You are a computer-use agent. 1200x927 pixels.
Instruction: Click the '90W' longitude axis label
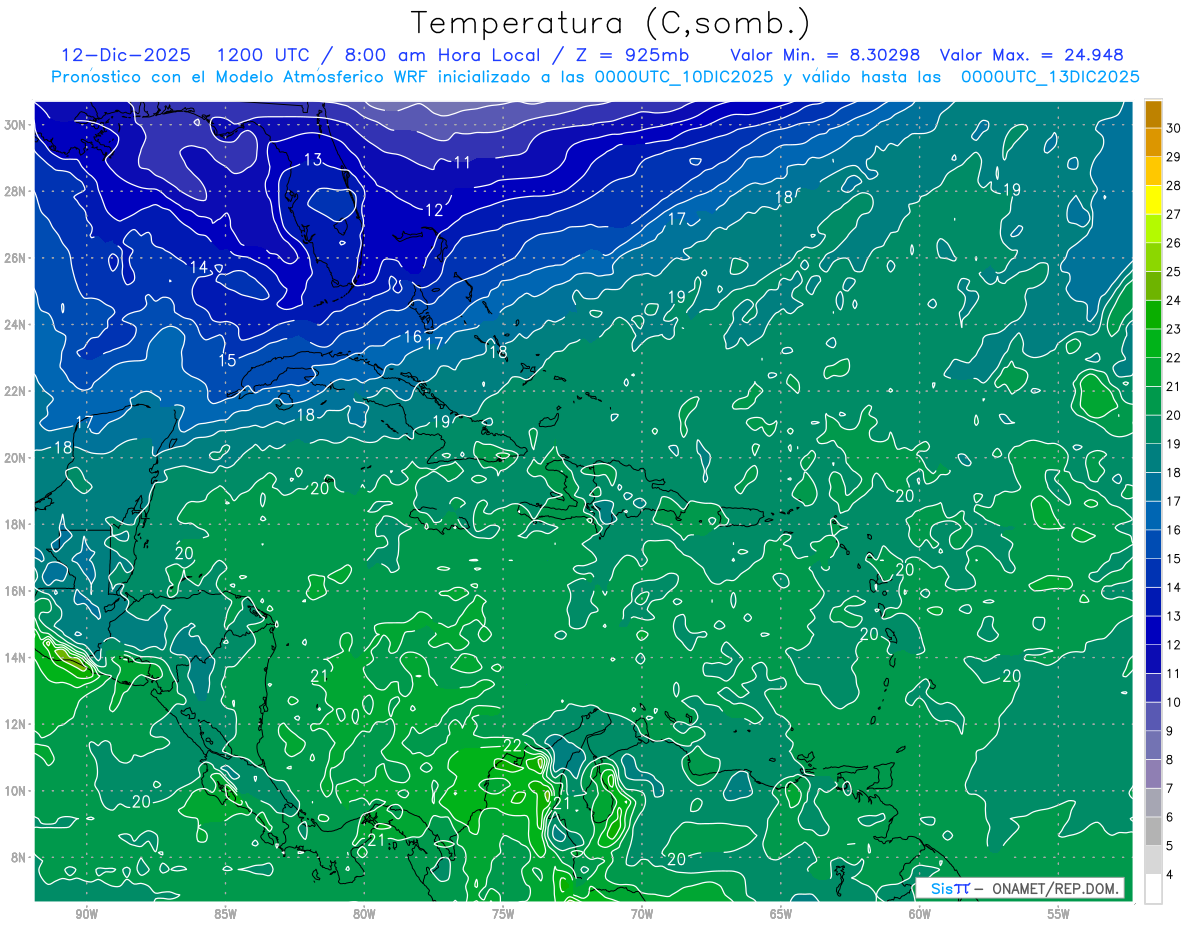pyautogui.click(x=86, y=914)
